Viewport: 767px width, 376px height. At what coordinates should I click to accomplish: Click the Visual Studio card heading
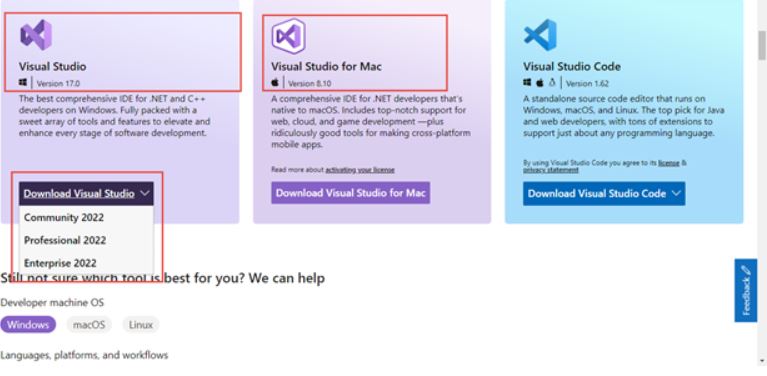pos(53,66)
